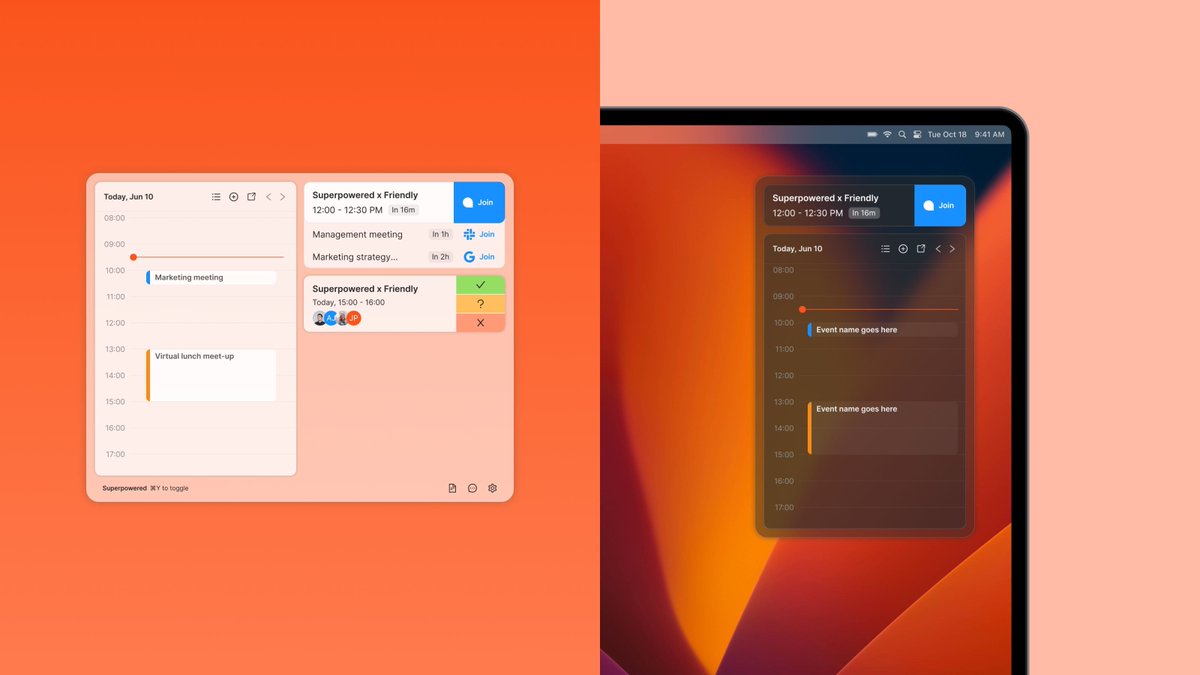Accept invitation with green checkmark
Viewport: 1200px width, 675px height.
coord(481,285)
